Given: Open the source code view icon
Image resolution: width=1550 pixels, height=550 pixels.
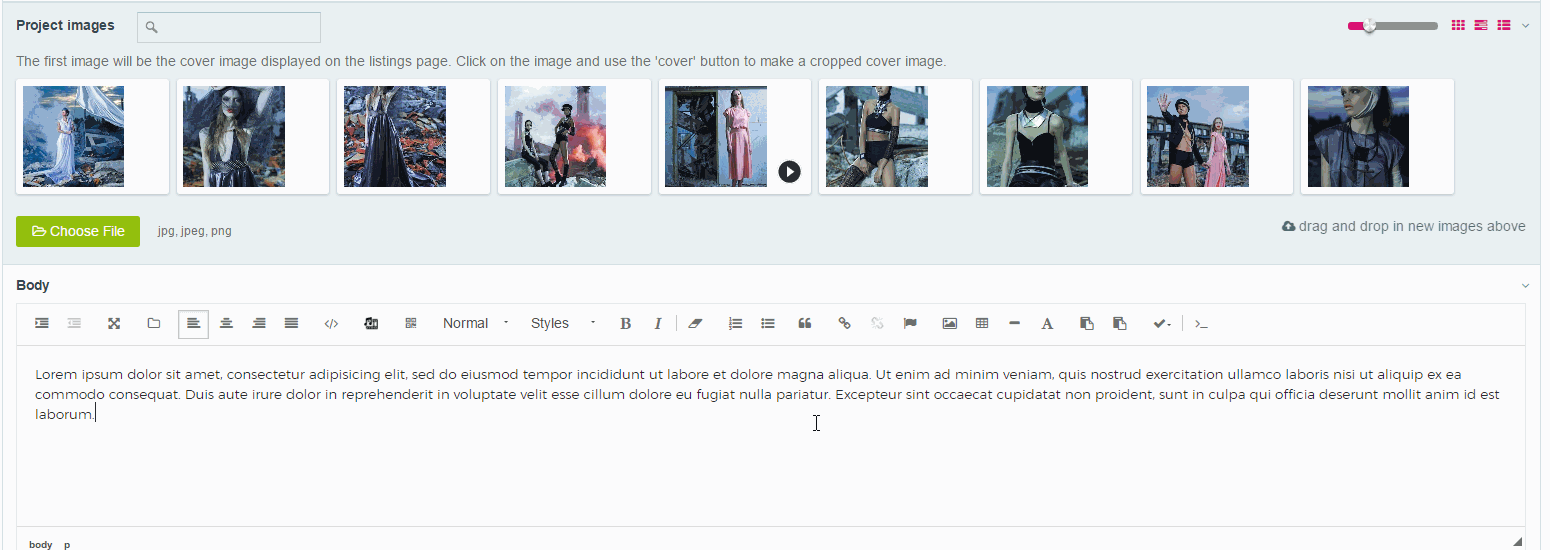Looking at the screenshot, I should [332, 324].
